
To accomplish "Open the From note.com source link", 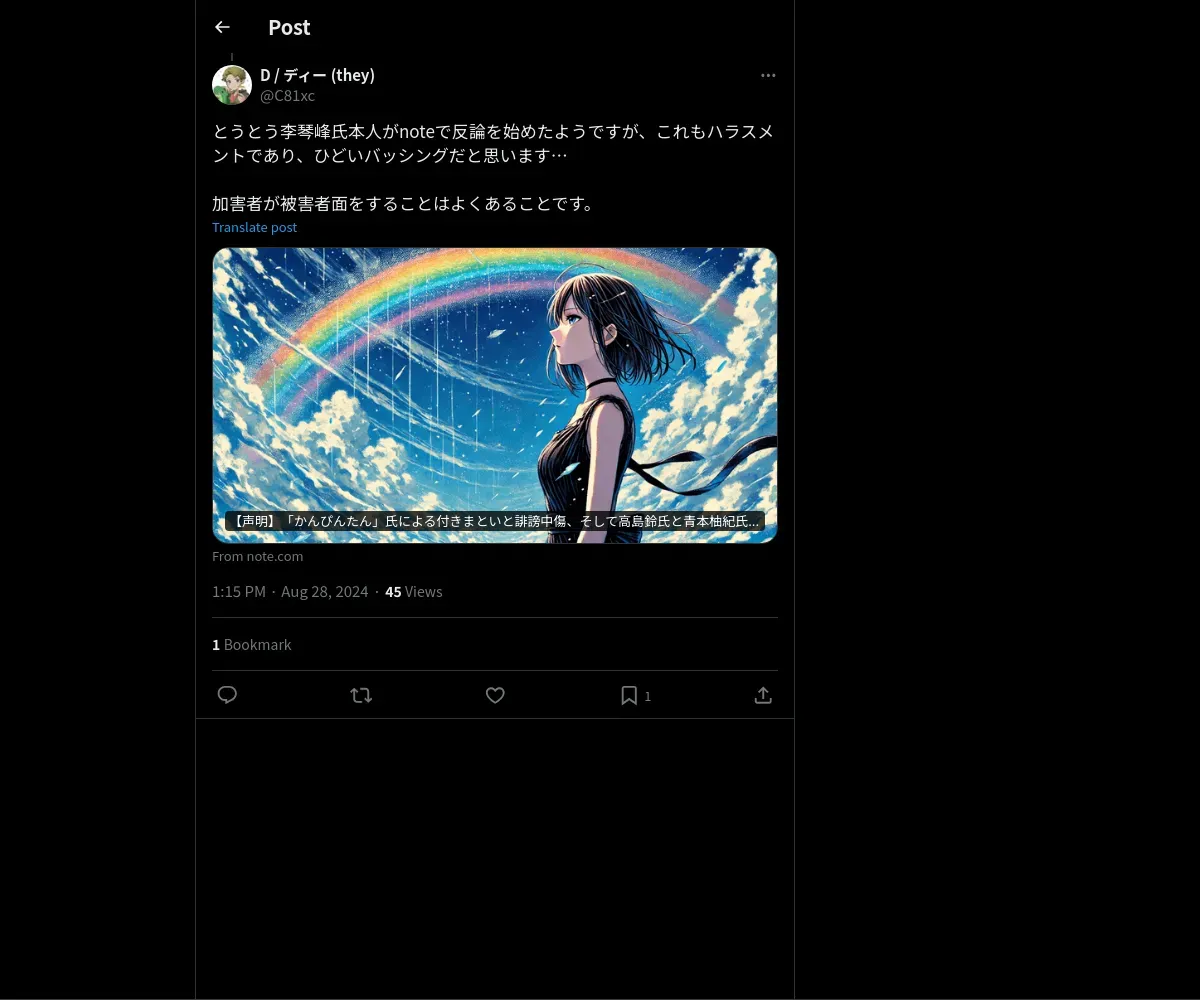I will point(257,556).
